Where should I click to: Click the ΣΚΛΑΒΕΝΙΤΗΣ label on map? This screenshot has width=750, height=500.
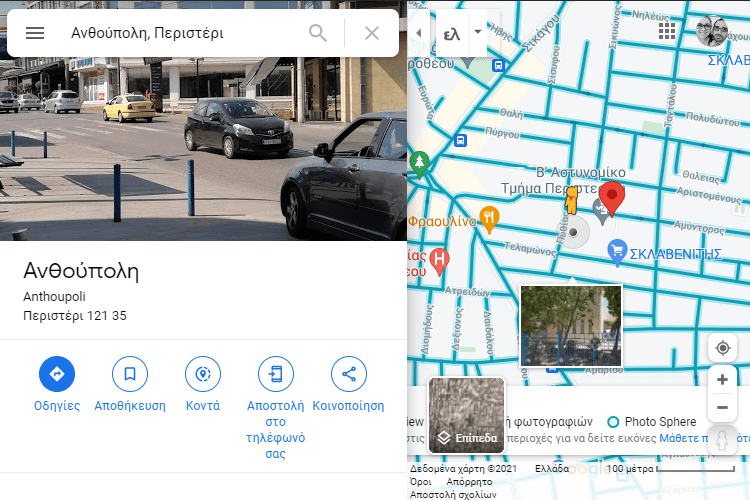pos(675,254)
